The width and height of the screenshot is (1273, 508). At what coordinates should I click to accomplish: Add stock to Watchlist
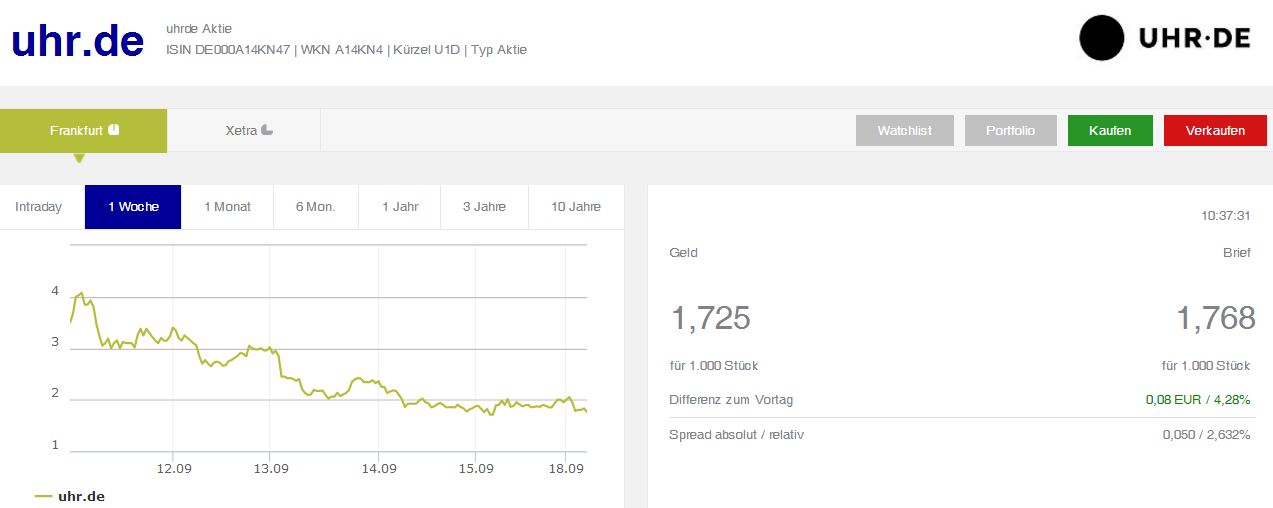pos(904,131)
